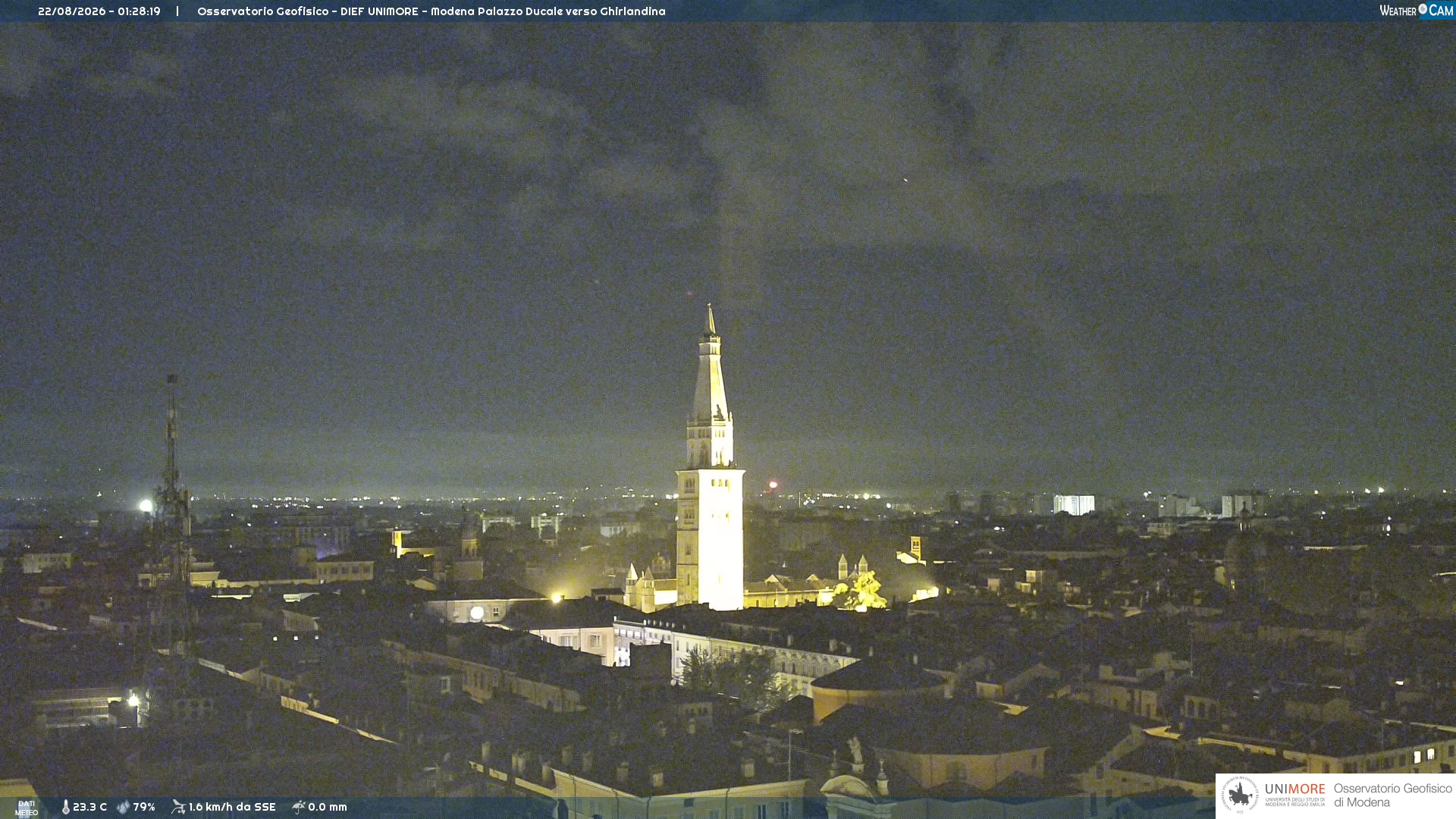Click the UNIMORE wordmark logo
Viewport: 1456px width, 819px height.
[1295, 789]
